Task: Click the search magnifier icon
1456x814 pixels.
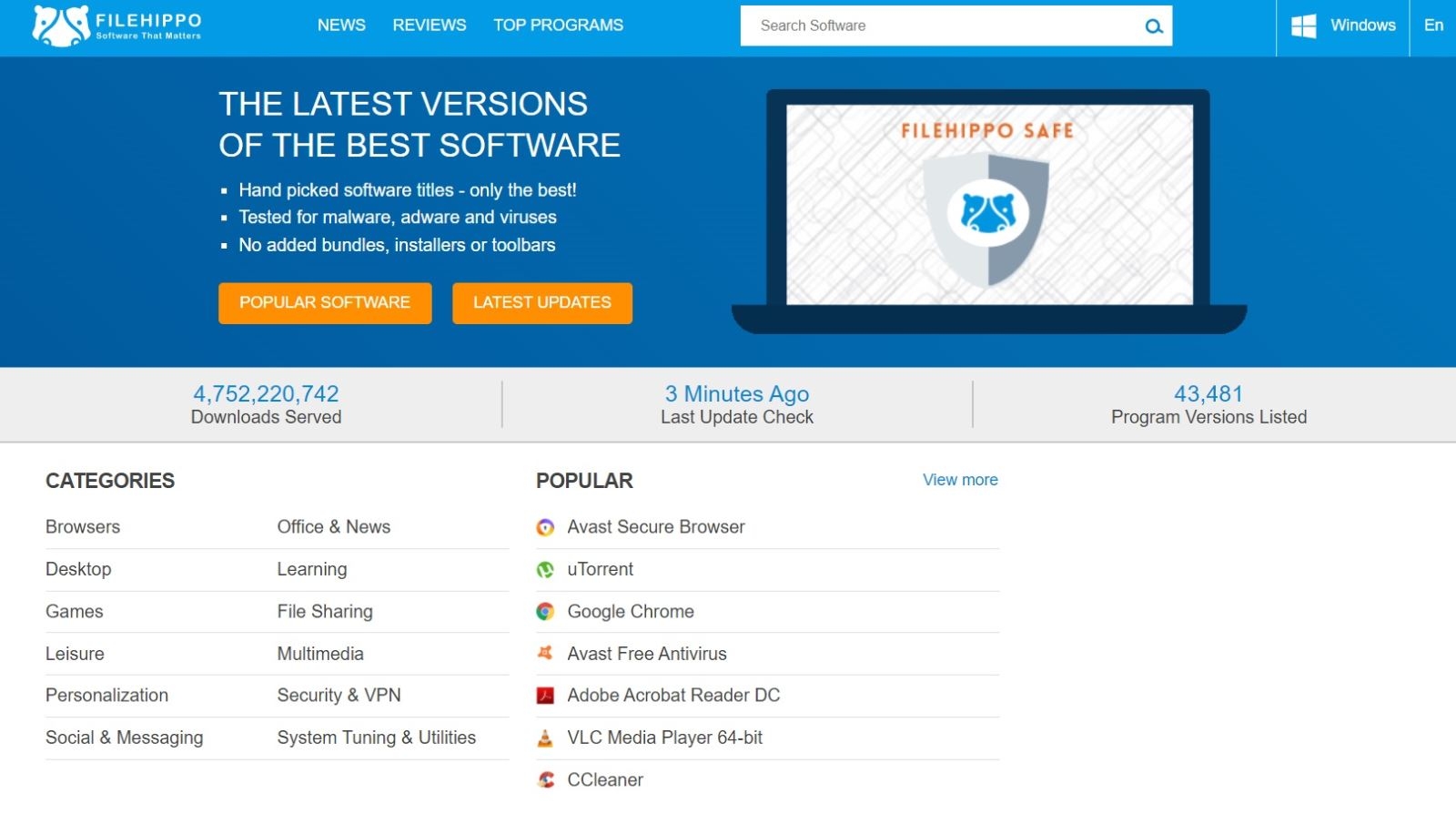Action: [1154, 26]
